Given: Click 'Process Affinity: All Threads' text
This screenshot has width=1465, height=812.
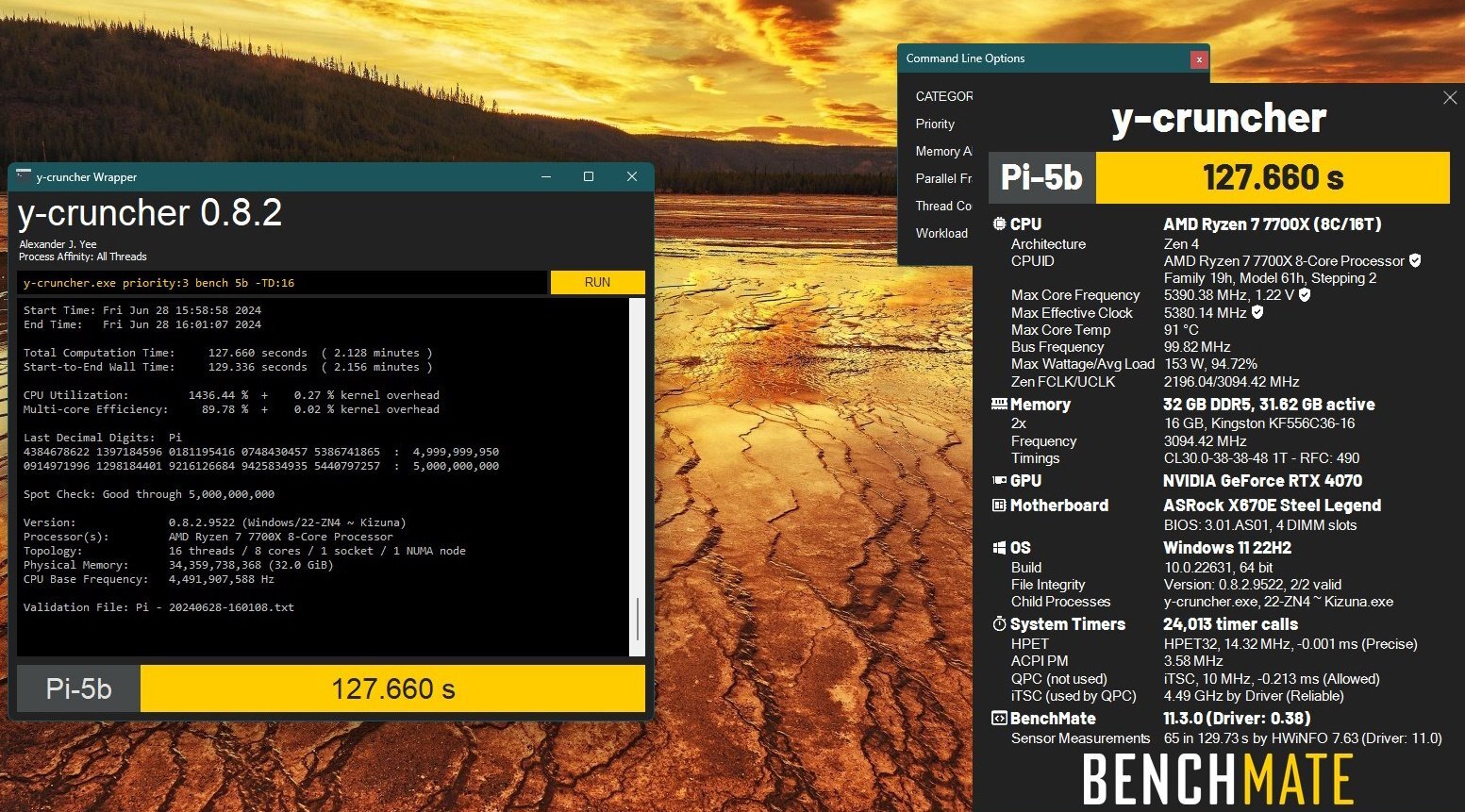Looking at the screenshot, I should 83,257.
